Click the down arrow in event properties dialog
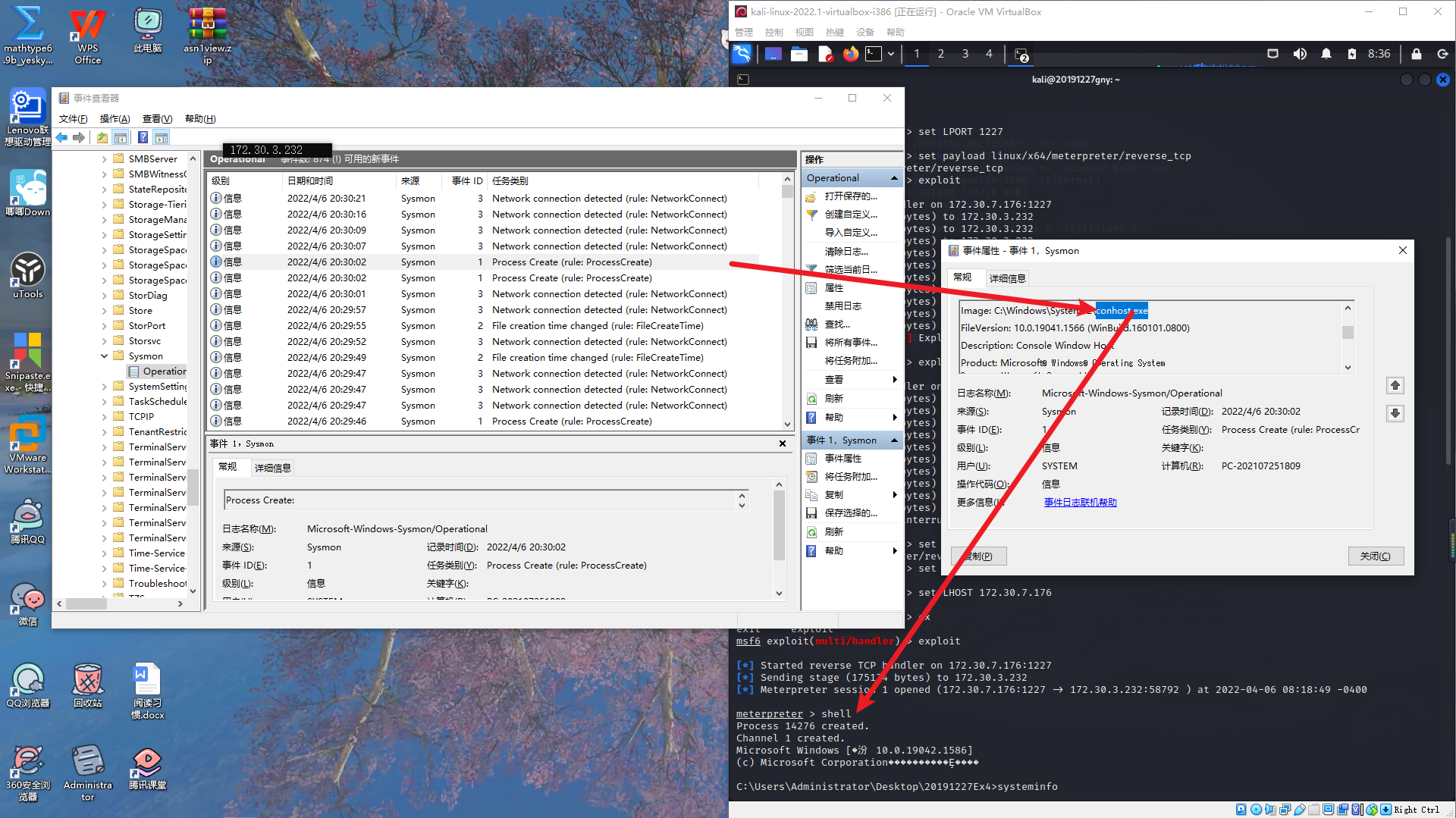This screenshot has width=1456, height=818. 1395,413
